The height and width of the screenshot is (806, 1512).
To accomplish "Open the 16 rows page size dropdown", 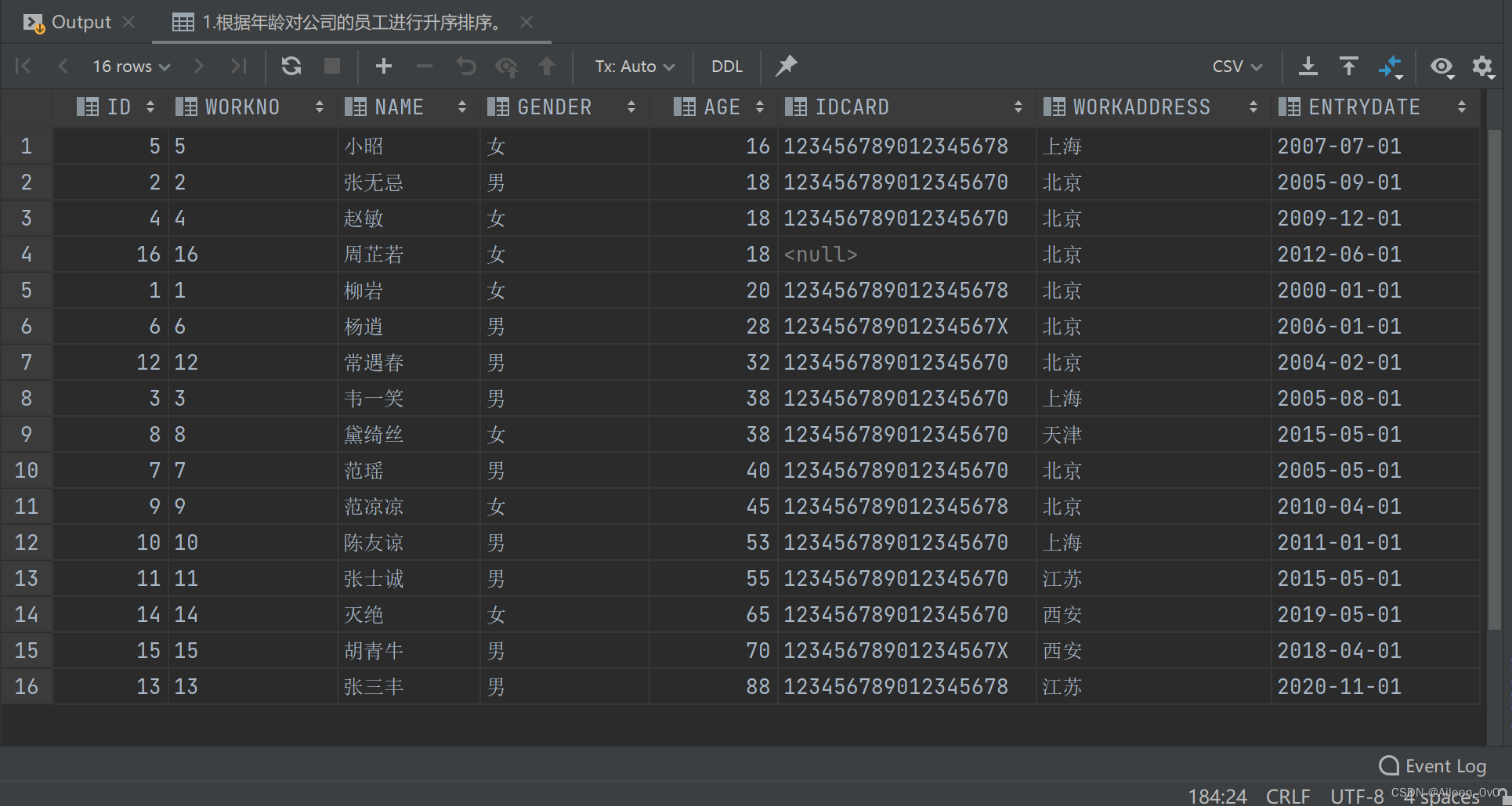I will pos(132,67).
